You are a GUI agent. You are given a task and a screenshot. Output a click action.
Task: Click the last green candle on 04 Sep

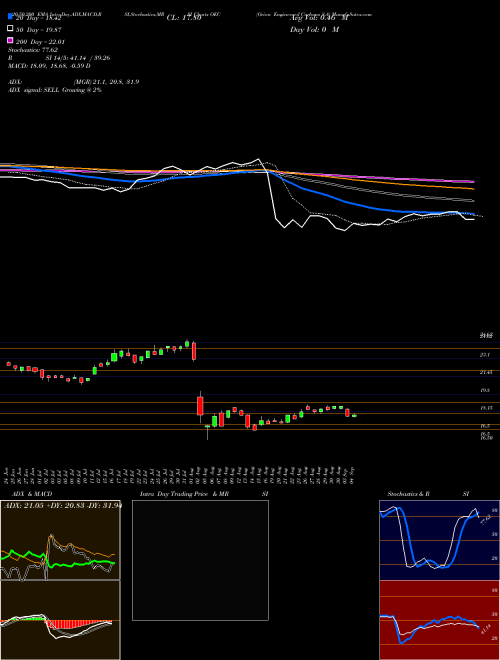coord(354,415)
